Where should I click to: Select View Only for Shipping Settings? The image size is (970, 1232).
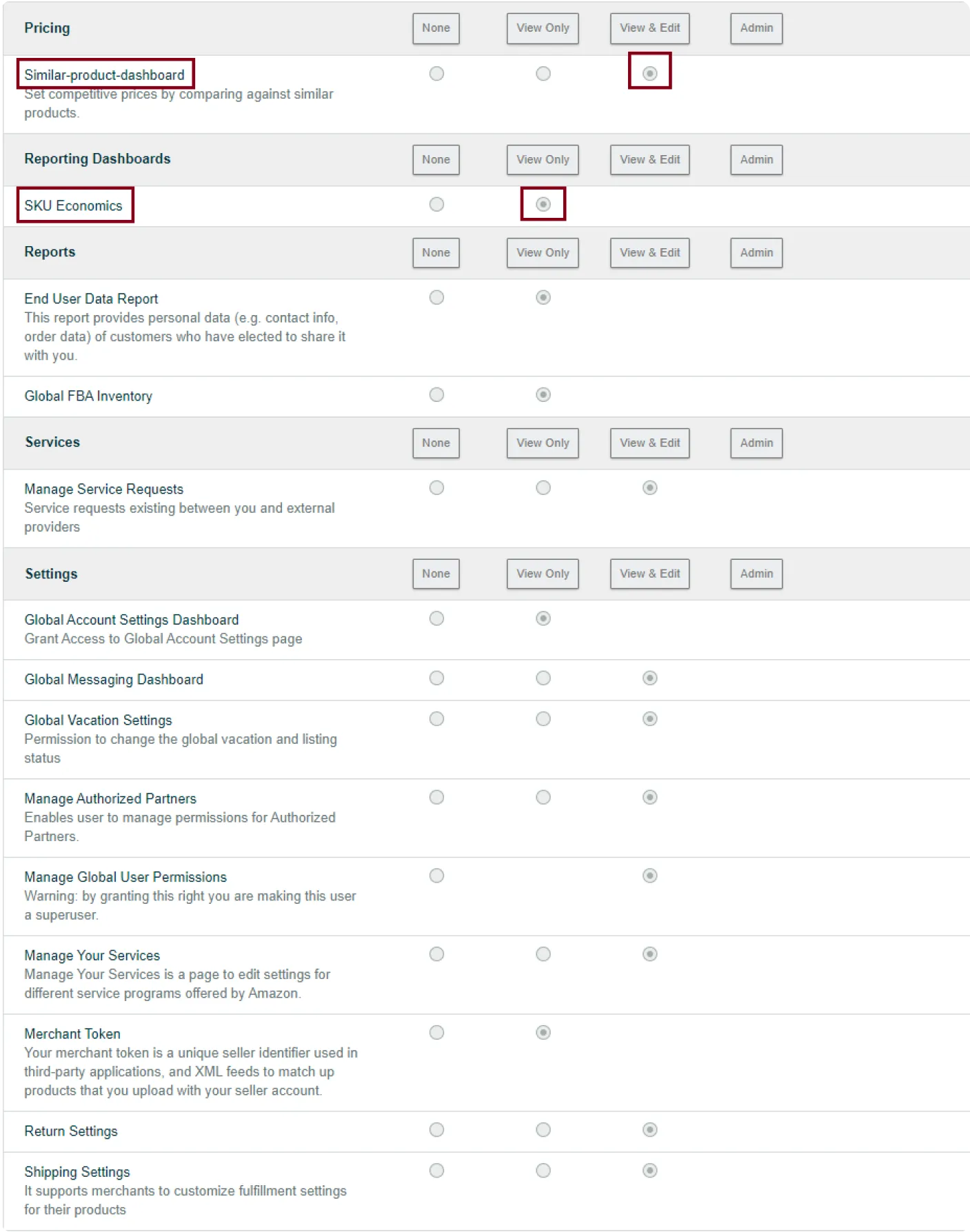(543, 1170)
